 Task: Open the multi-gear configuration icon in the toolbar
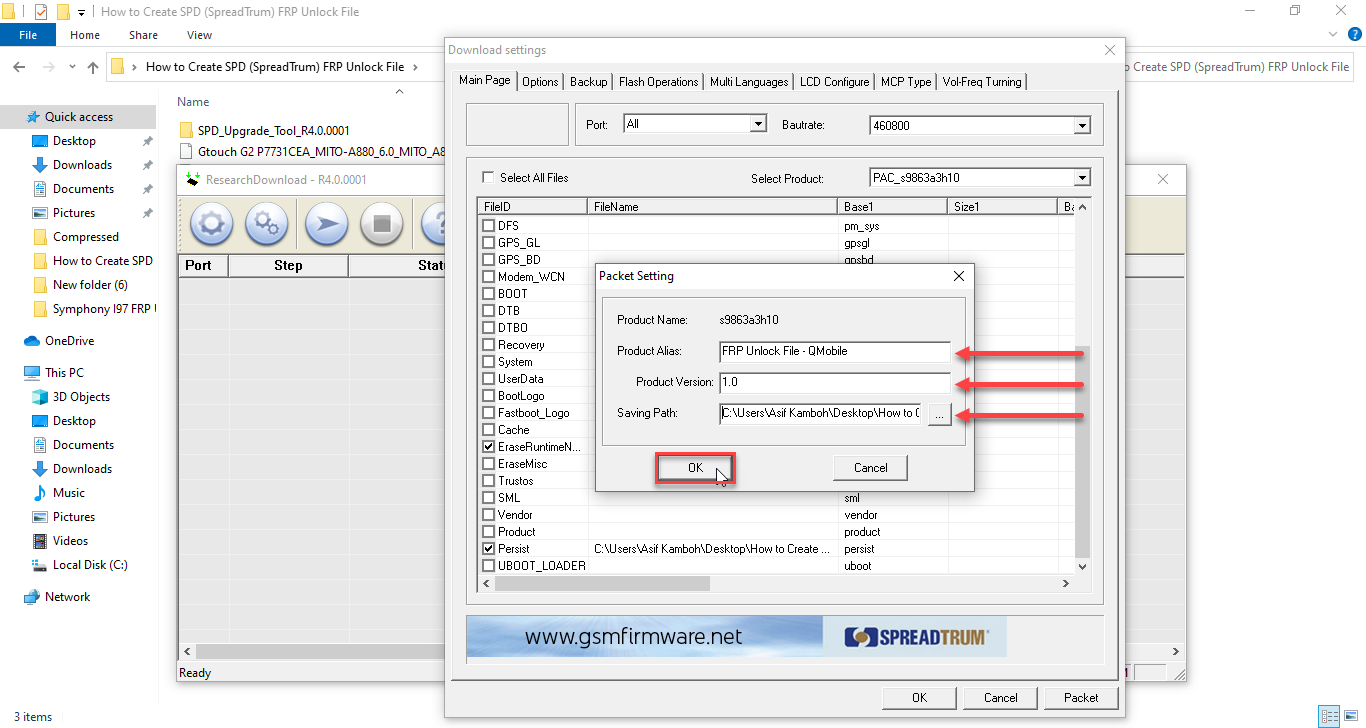[x=267, y=224]
